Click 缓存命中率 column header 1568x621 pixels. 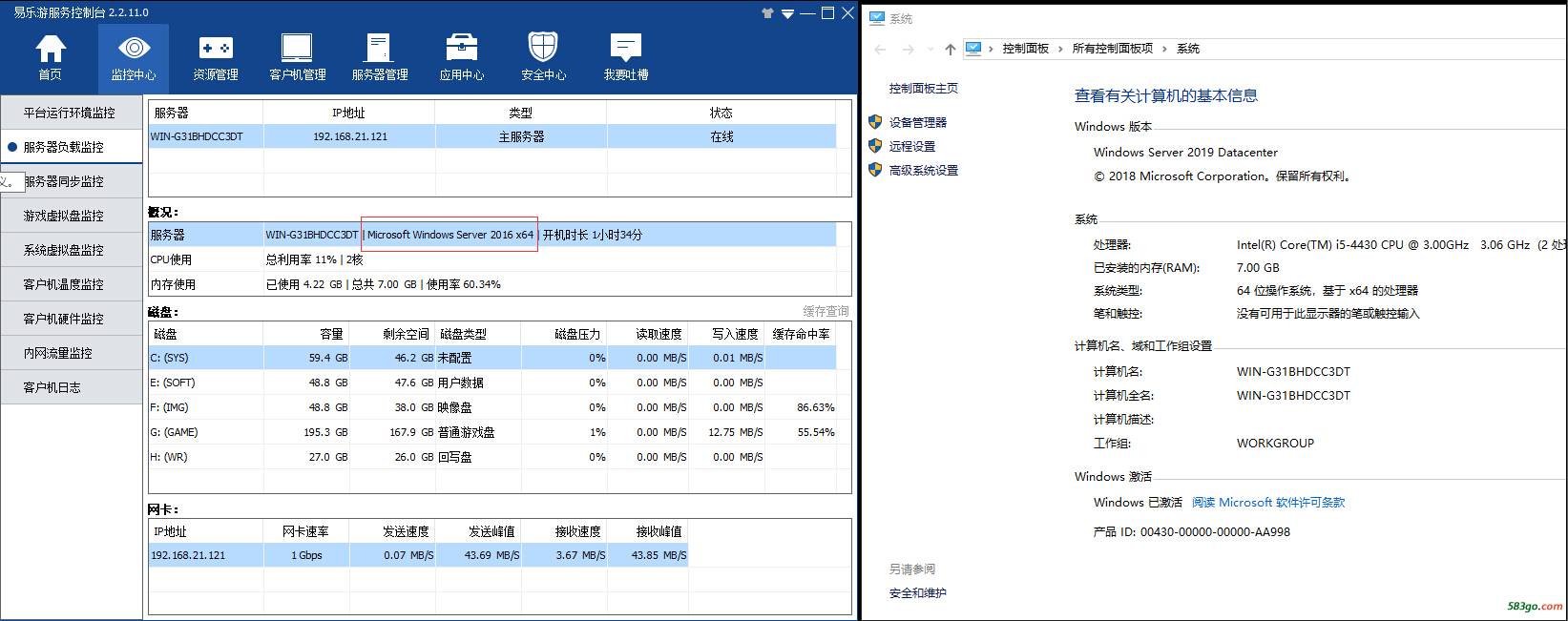point(801,334)
